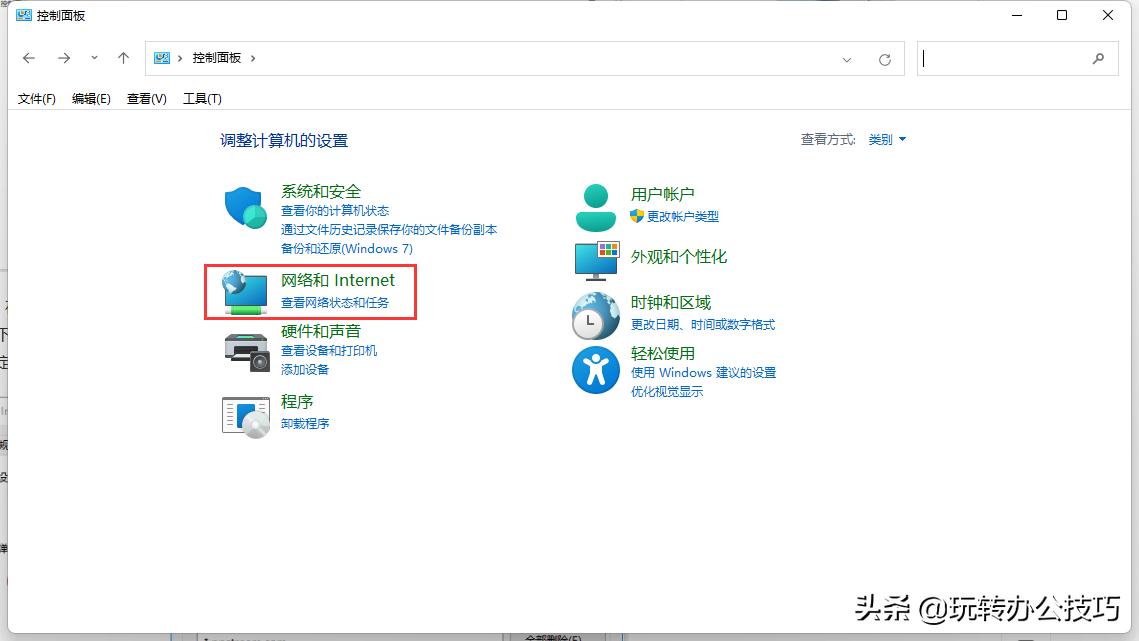
Task: Click the 网络和 Internet globe icon
Action: [244, 291]
